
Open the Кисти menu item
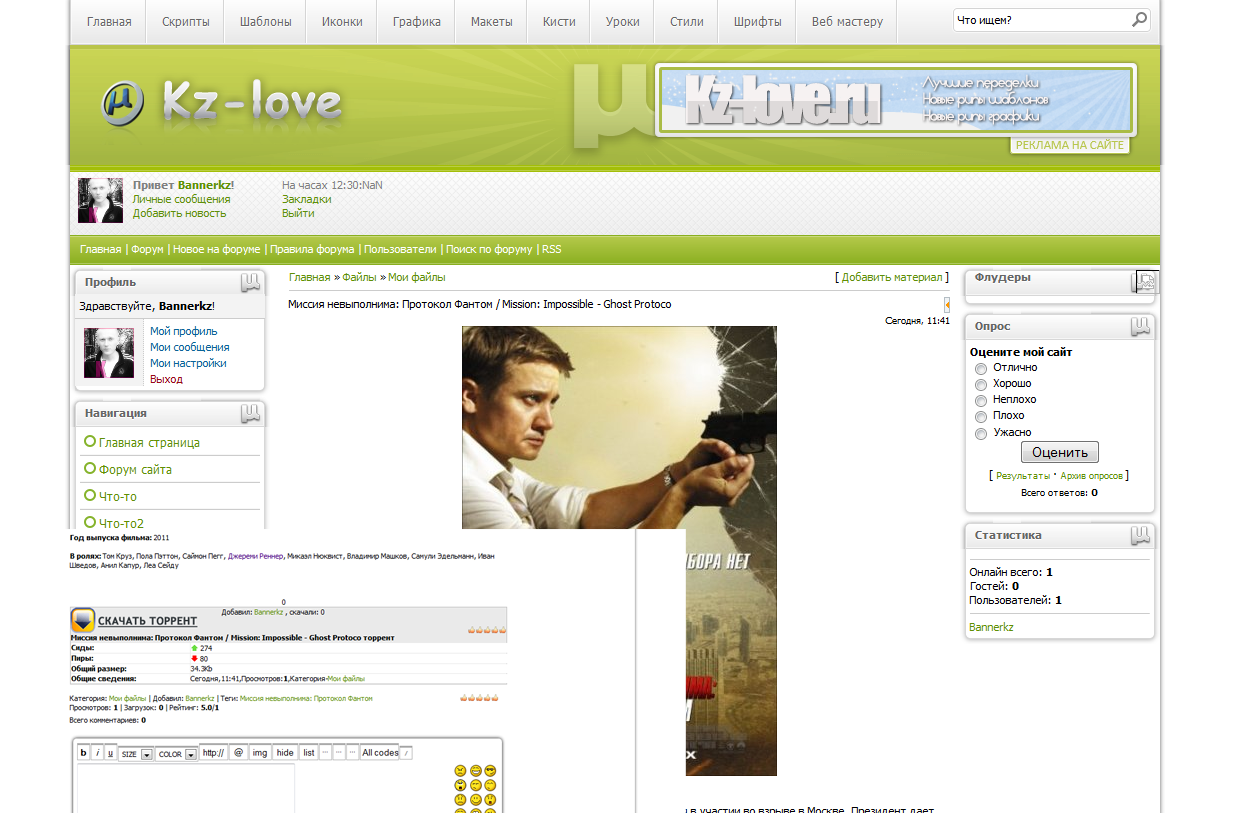pyautogui.click(x=559, y=21)
